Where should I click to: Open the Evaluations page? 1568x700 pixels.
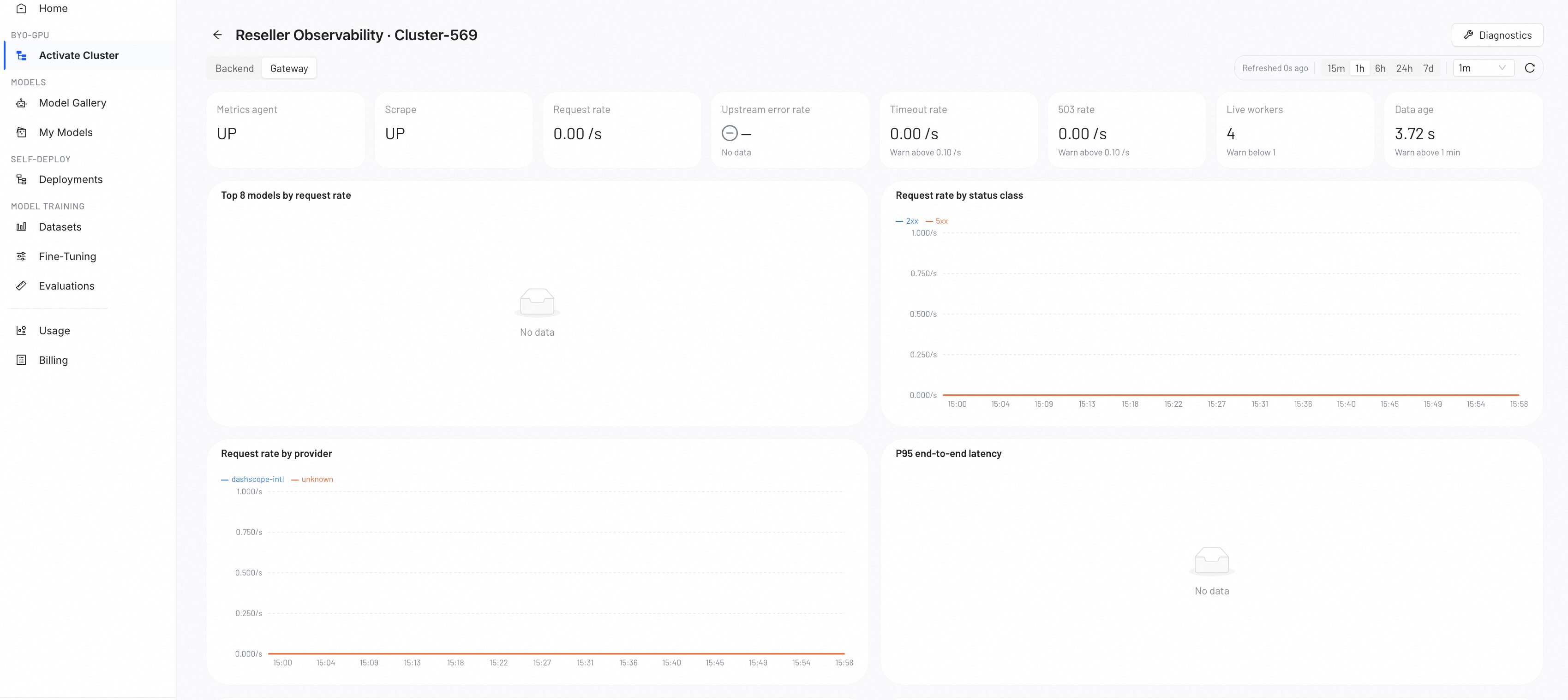[x=67, y=286]
